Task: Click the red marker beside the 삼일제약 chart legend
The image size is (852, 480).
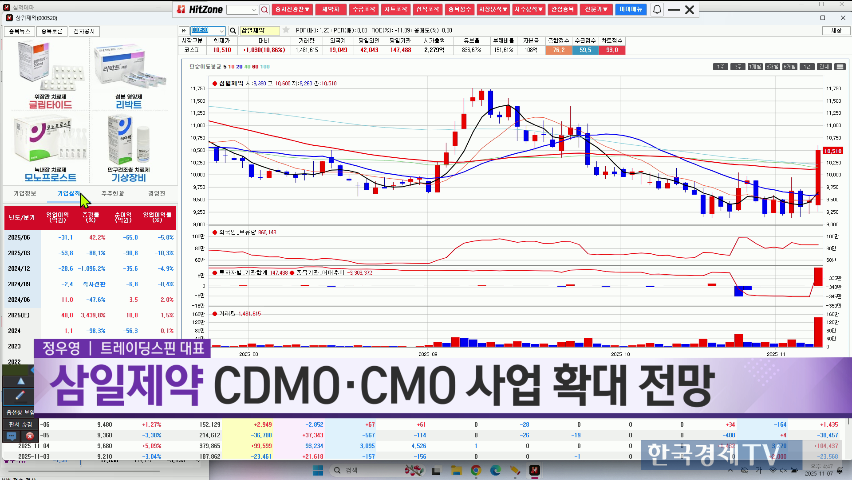Action: pos(212,84)
